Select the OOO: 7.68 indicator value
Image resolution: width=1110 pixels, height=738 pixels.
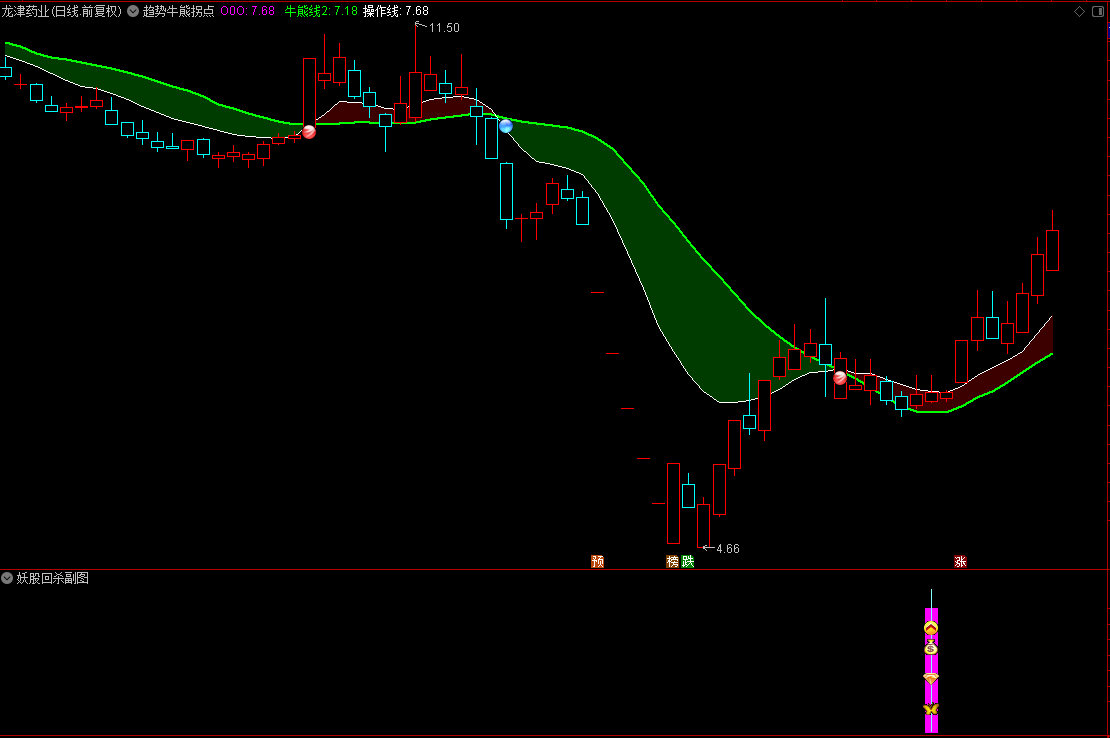pyautogui.click(x=248, y=11)
